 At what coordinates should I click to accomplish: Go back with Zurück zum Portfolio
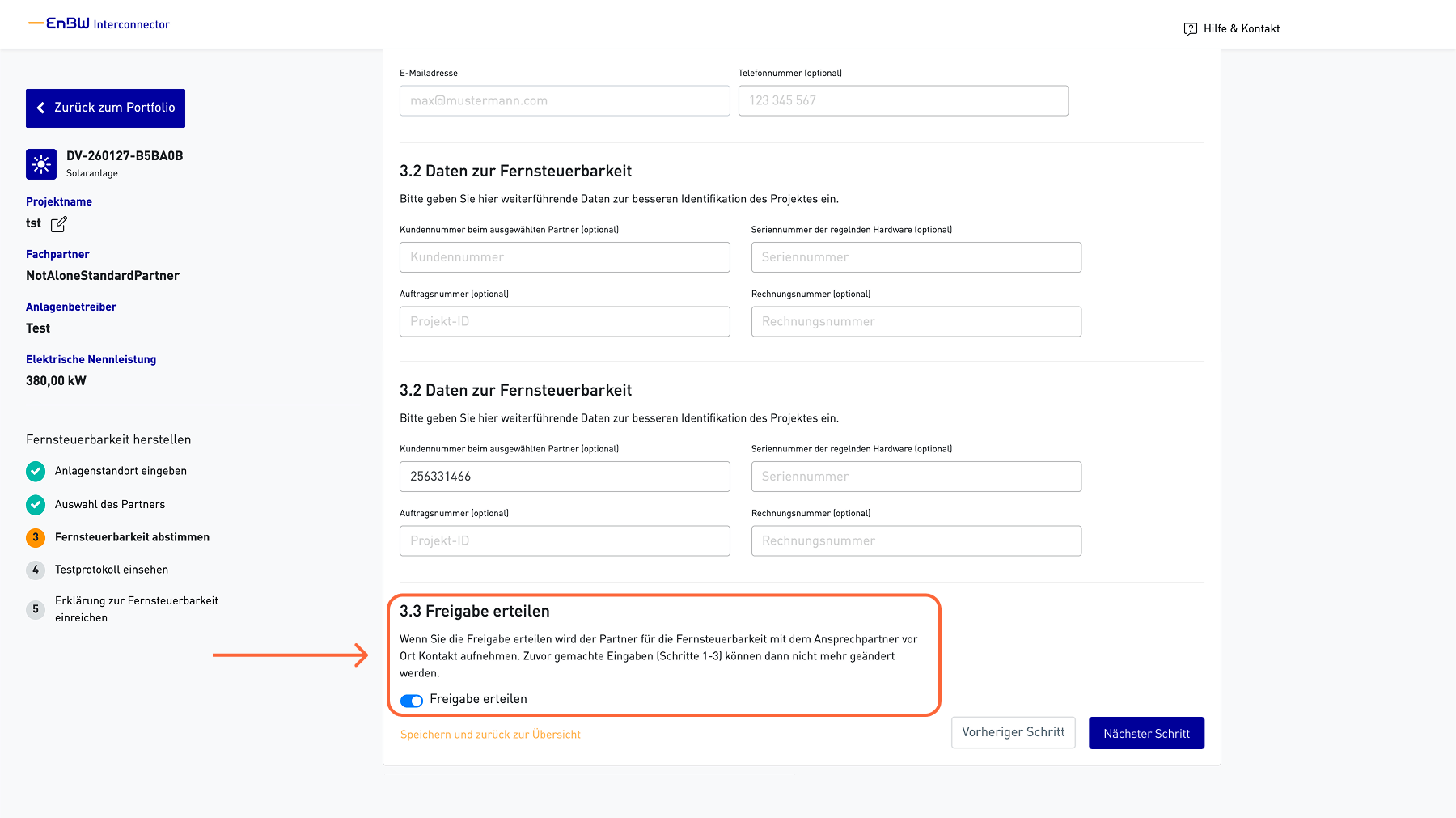[x=105, y=108]
